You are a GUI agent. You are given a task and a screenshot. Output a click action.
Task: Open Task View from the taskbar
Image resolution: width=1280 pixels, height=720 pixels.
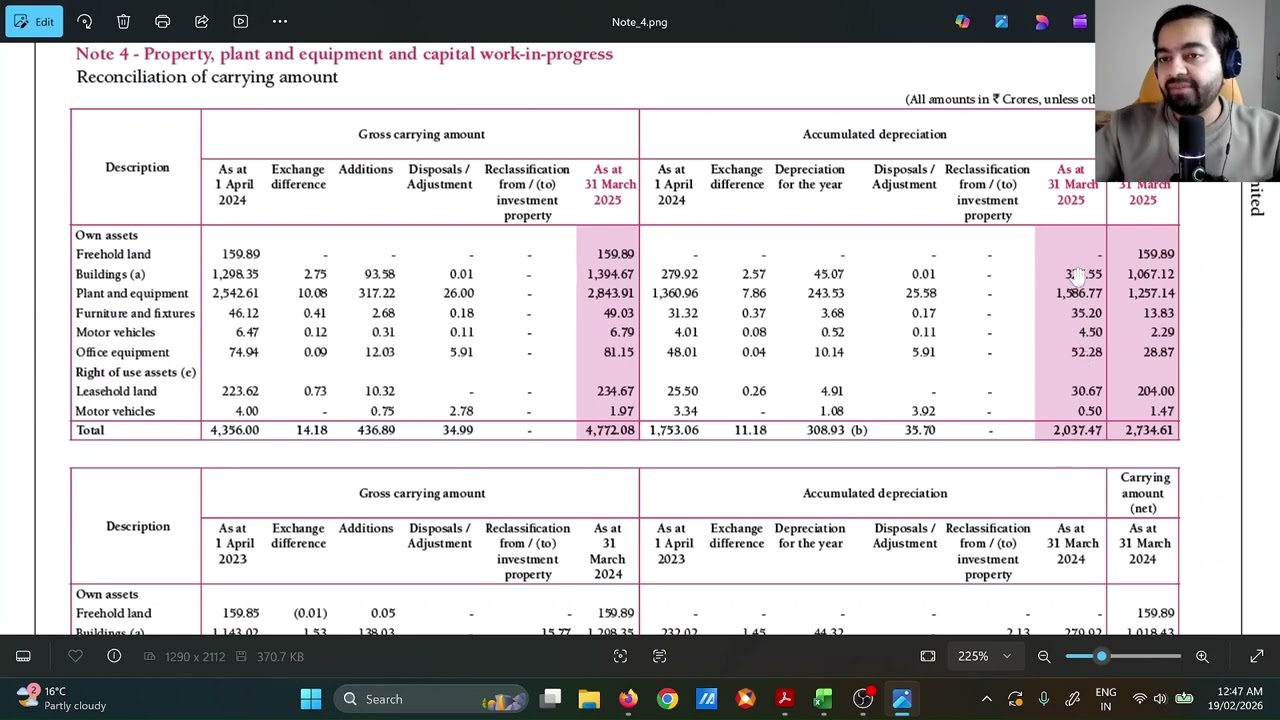point(551,699)
